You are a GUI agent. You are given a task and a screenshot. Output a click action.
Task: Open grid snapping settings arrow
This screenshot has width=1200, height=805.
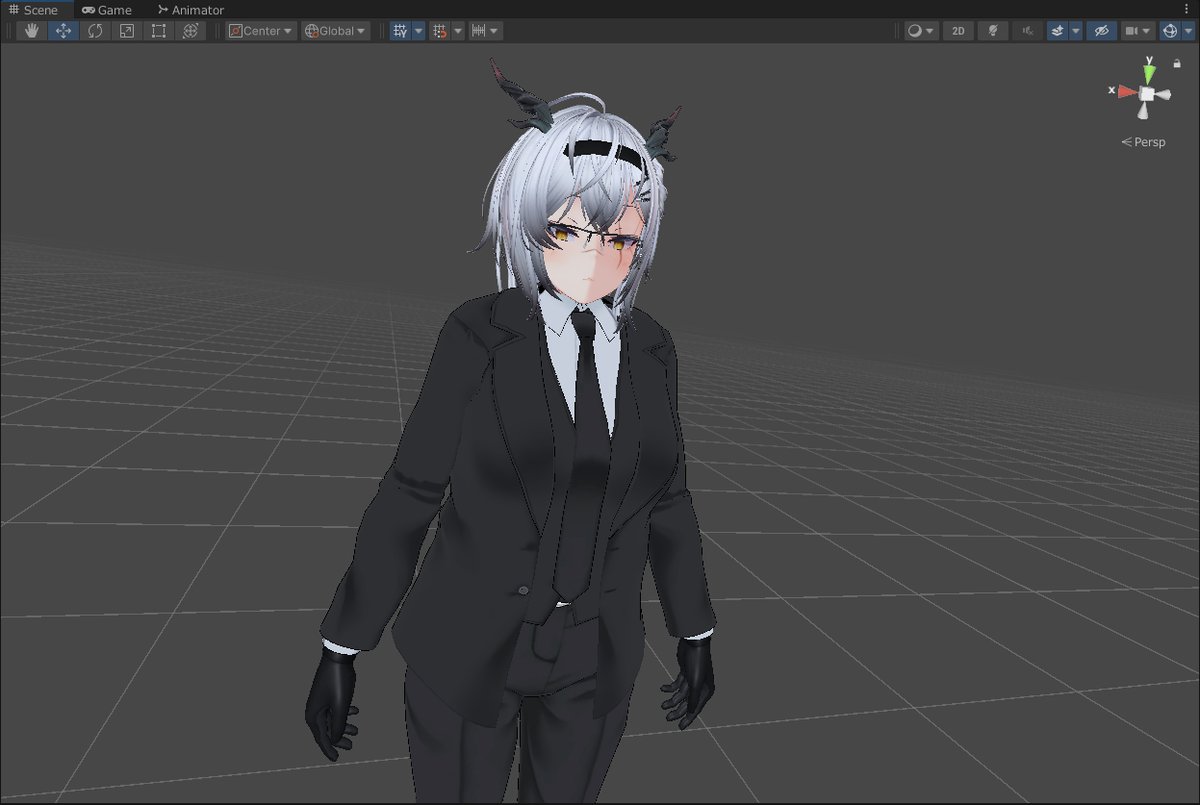(x=457, y=31)
